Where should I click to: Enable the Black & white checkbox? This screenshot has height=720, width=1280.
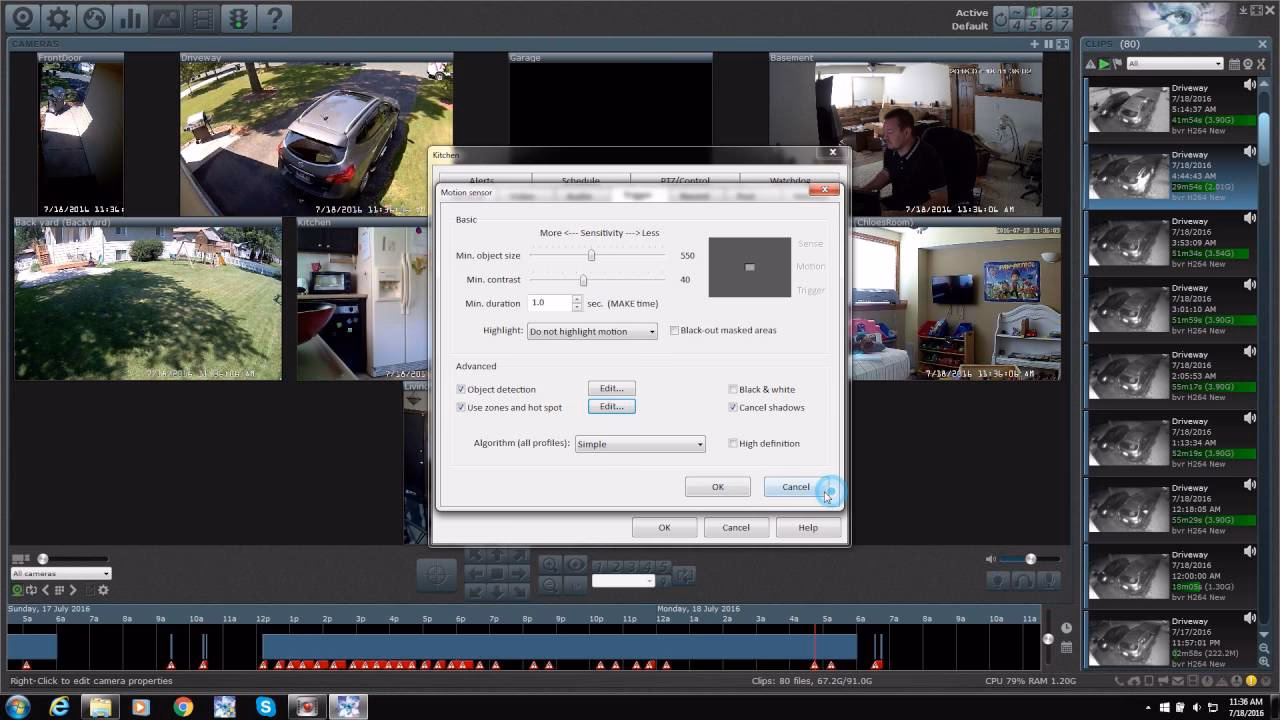click(734, 389)
